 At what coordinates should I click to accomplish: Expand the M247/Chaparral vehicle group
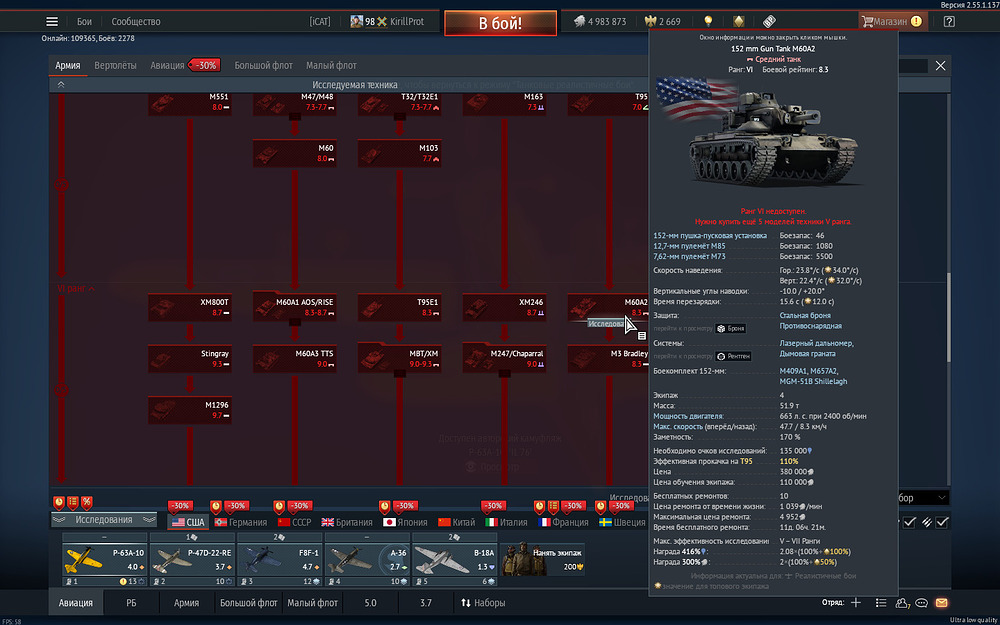(x=504, y=358)
